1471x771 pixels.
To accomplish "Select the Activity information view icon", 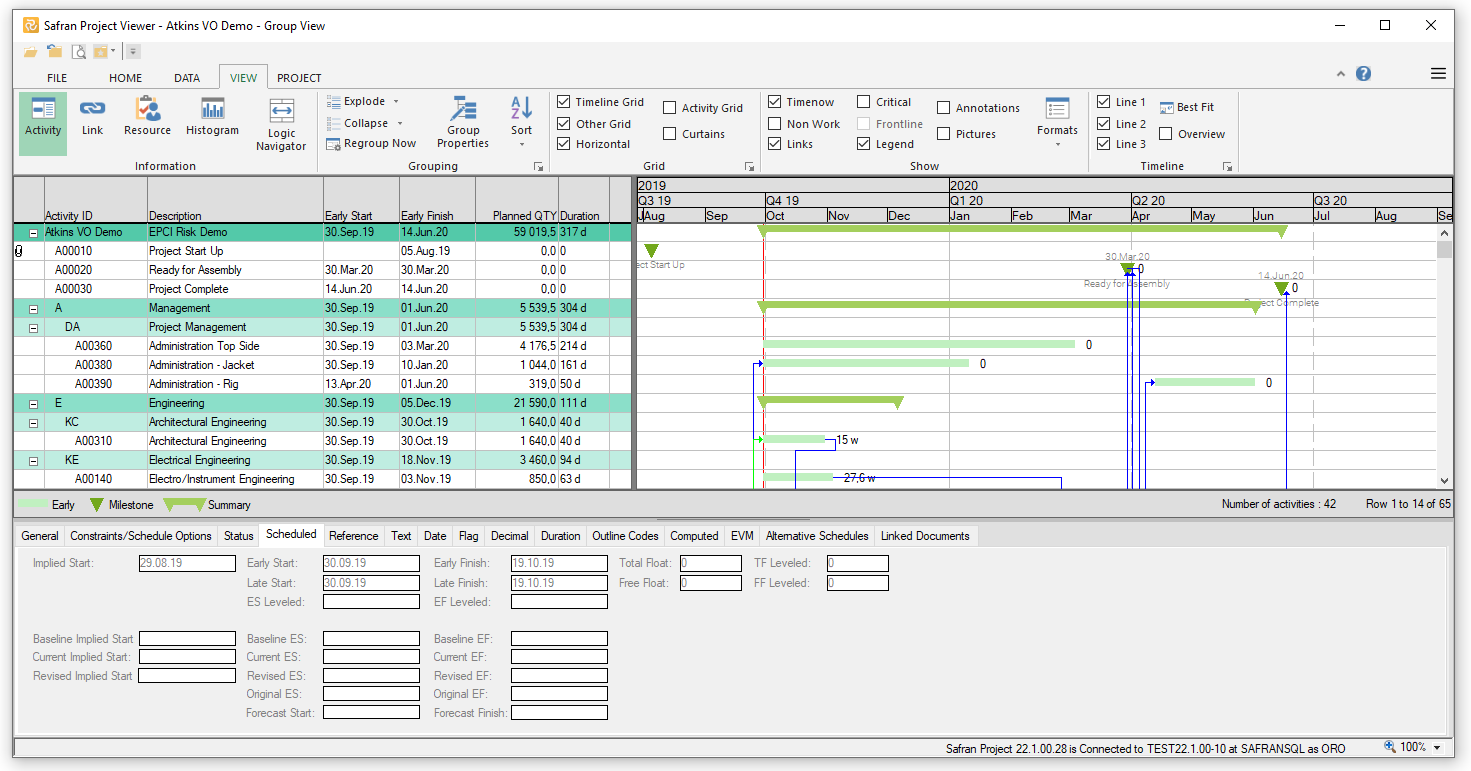I will 43,109.
